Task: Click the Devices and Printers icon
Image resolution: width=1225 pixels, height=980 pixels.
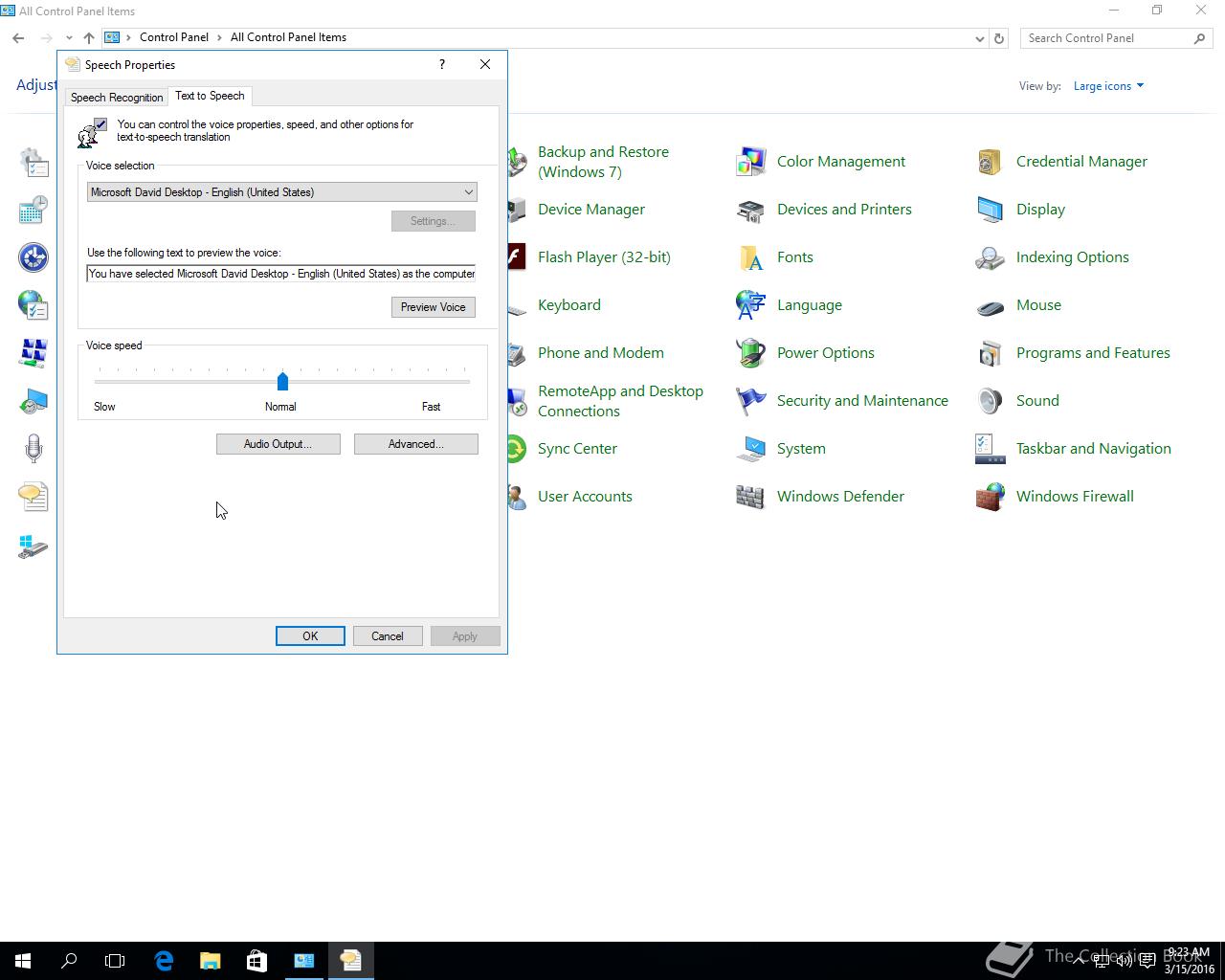Action: pyautogui.click(x=750, y=209)
